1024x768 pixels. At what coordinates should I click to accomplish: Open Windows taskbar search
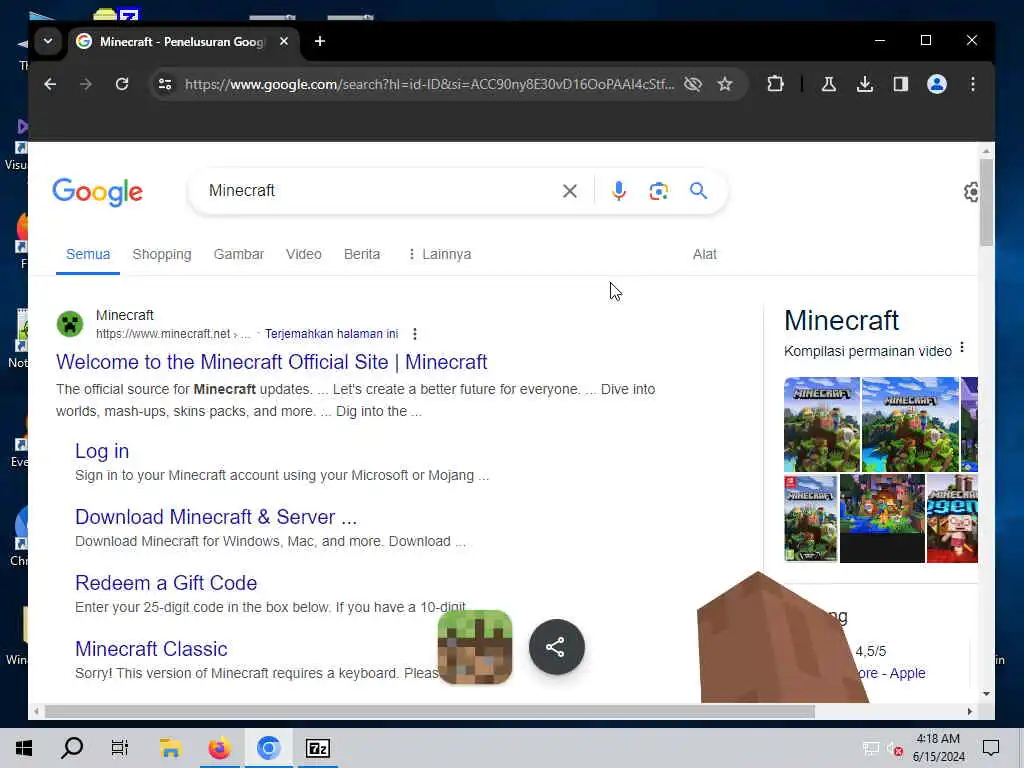(72, 748)
